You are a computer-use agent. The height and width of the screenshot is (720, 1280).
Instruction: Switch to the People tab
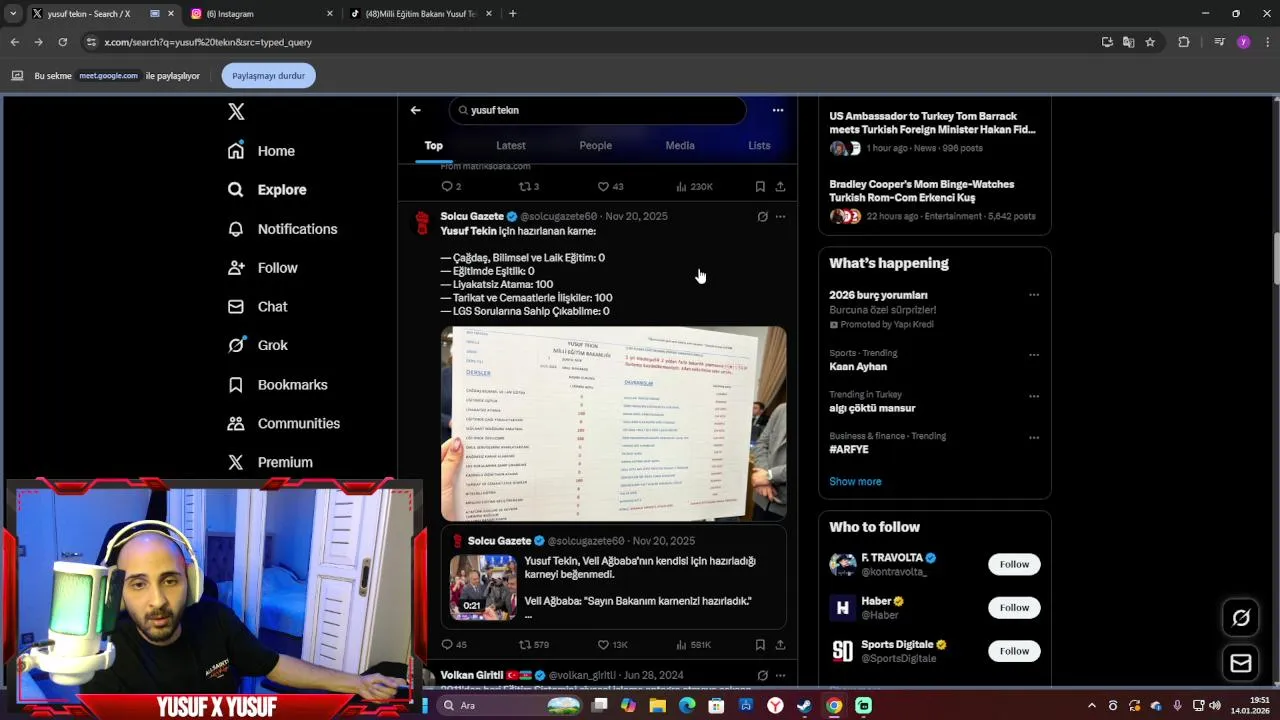point(595,146)
